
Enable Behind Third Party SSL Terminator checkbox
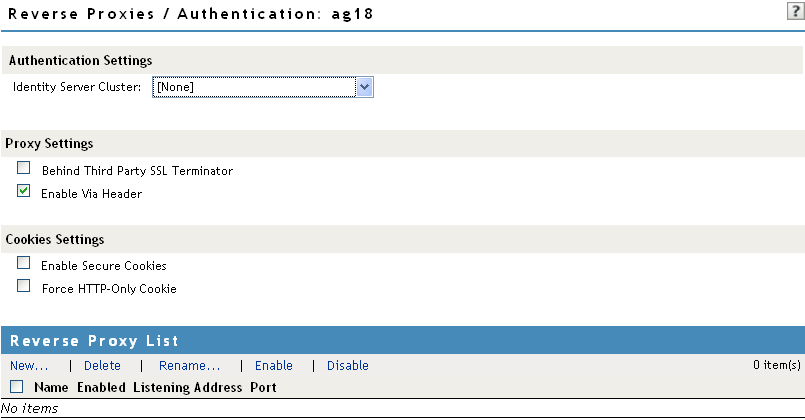[24, 169]
